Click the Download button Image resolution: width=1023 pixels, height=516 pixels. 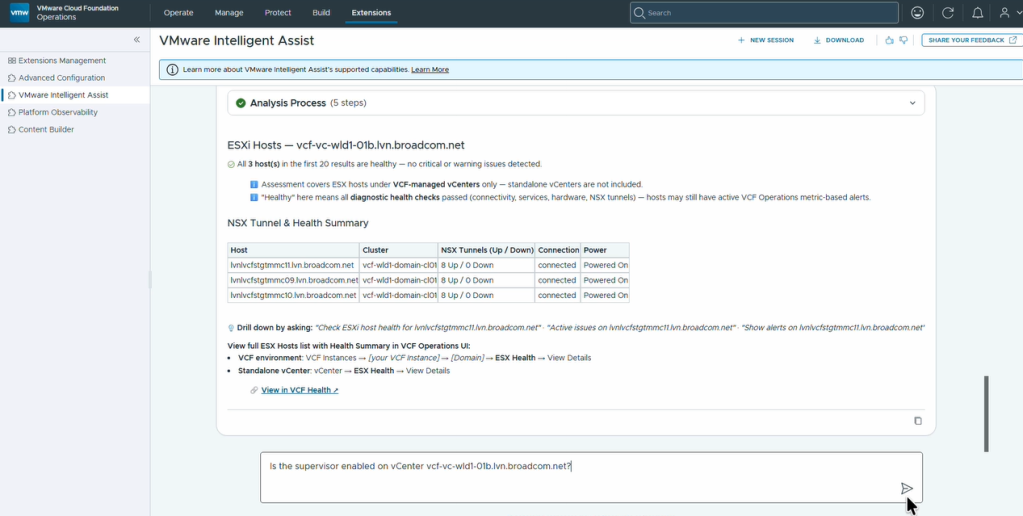coord(839,40)
